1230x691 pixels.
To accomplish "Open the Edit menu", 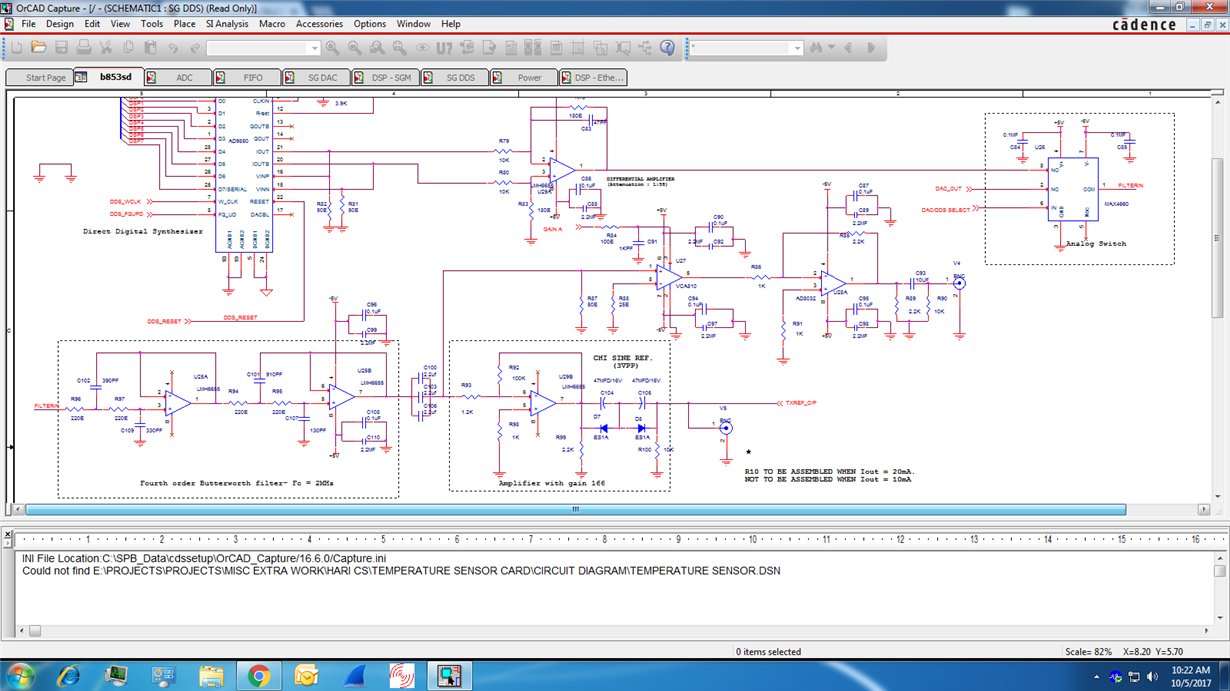I will click(x=92, y=24).
